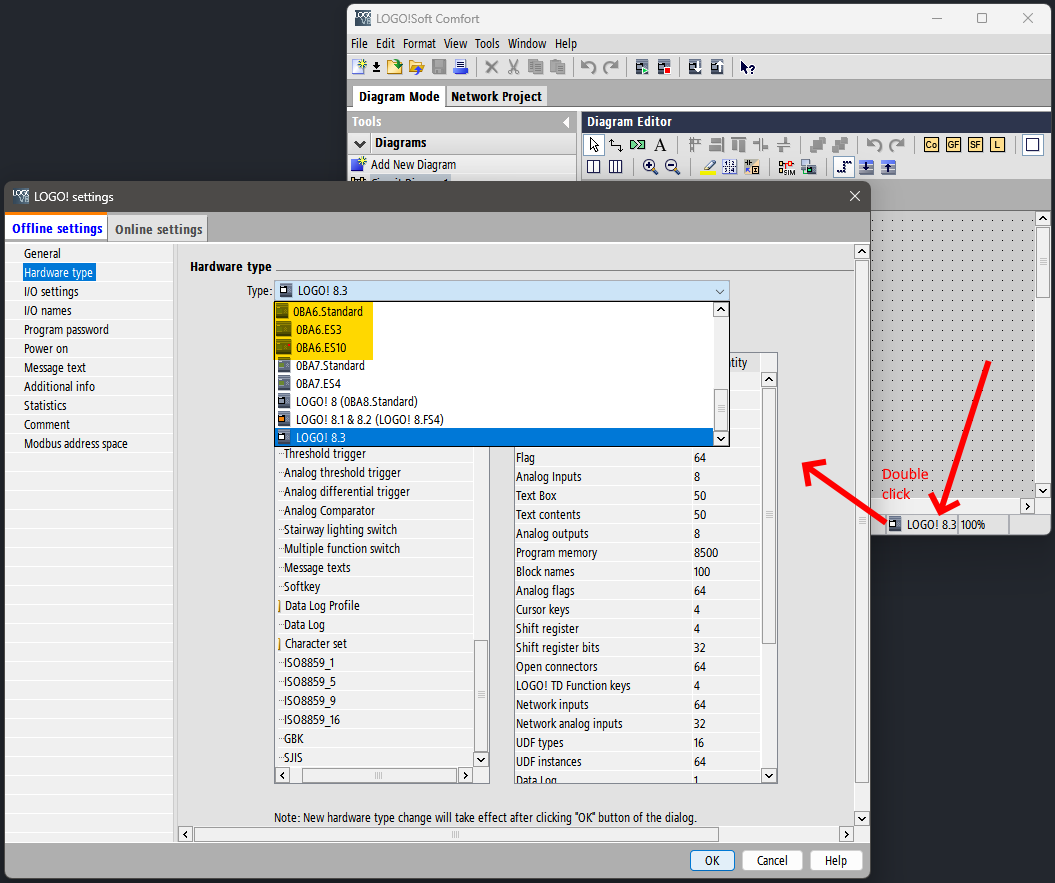This screenshot has height=883, width=1055.
Task: Select Modbus address space in settings list
Action: [76, 444]
